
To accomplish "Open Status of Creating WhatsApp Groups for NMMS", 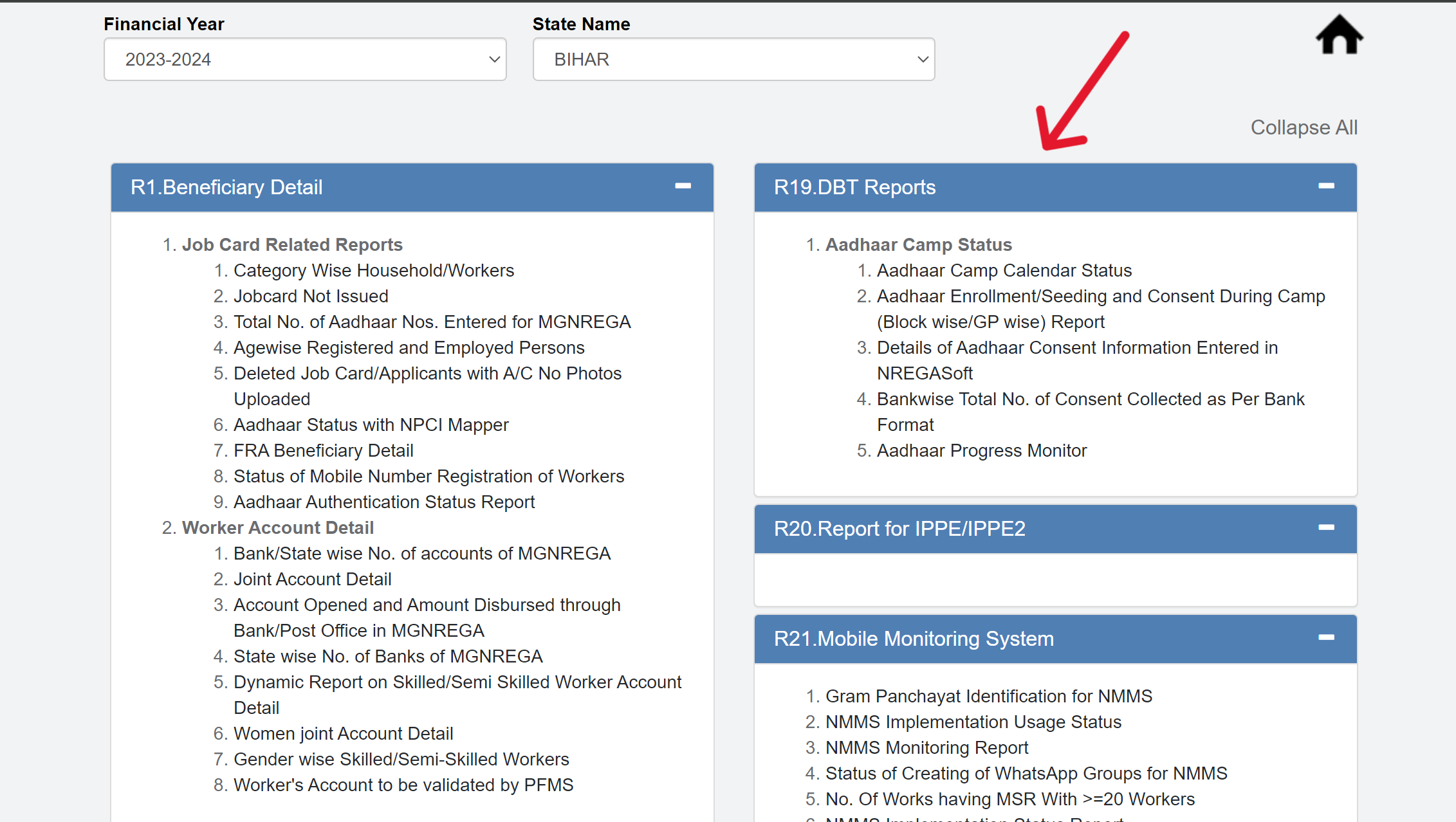I will (1026, 772).
